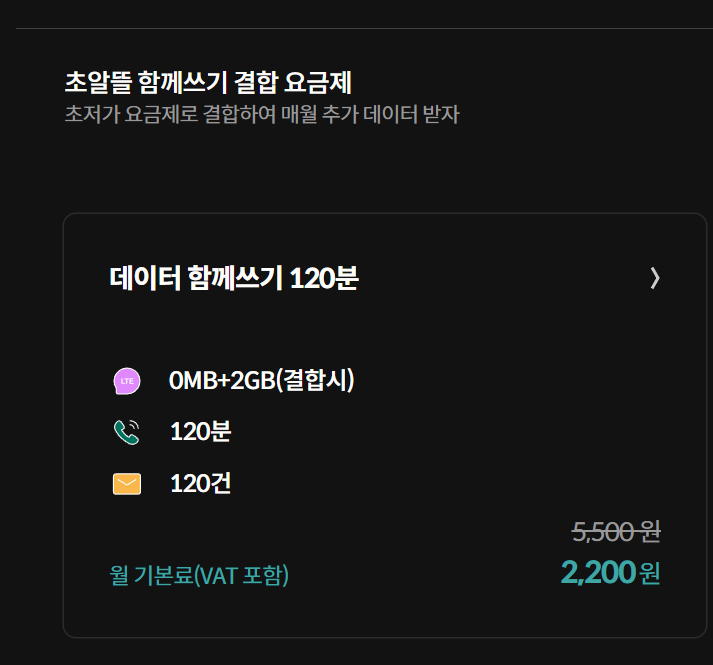The height and width of the screenshot is (665, 713).
Task: Click the 120건 message count text
Action: click(200, 484)
